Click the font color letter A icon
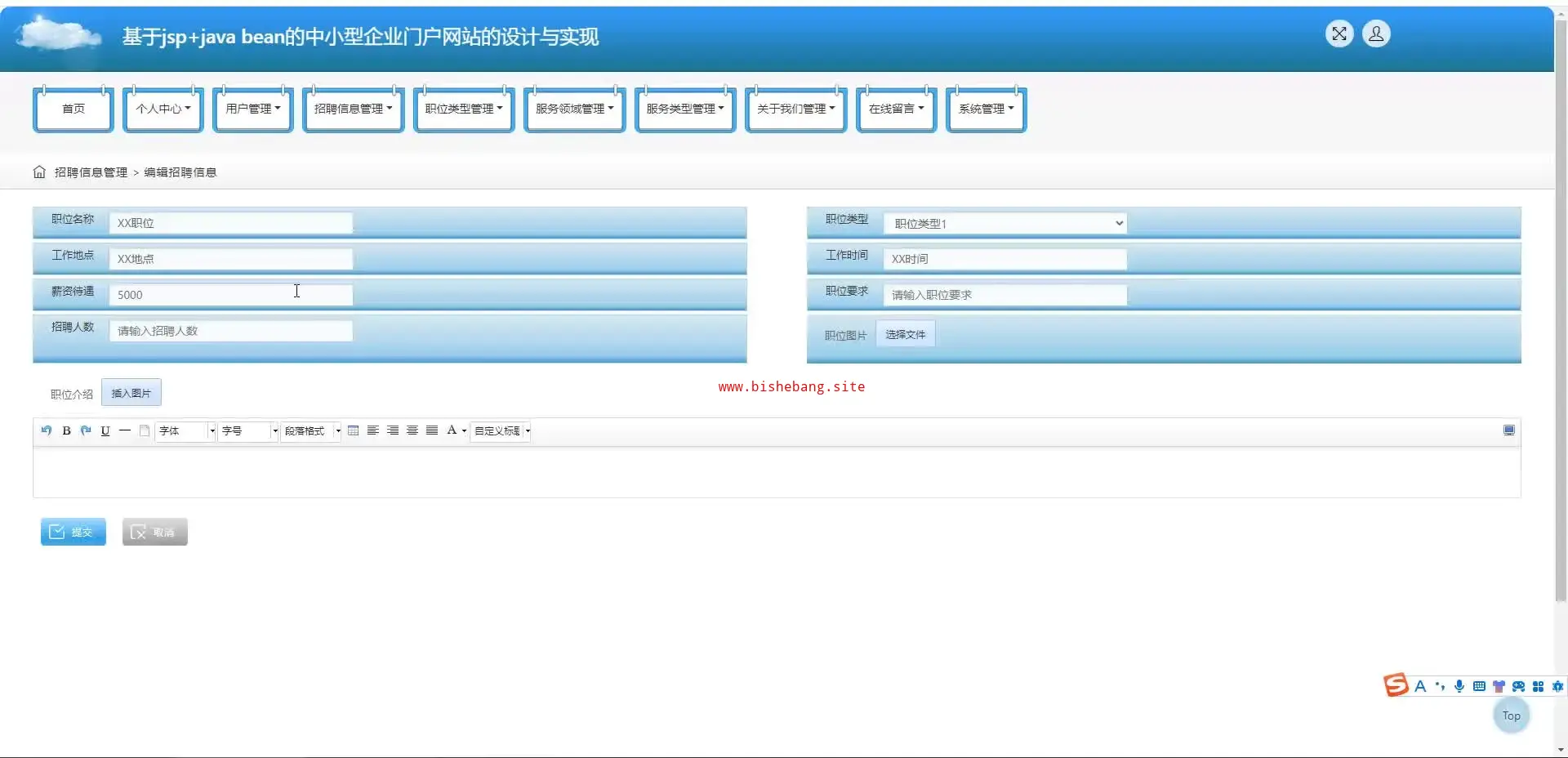Viewport: 1568px width, 758px height. click(452, 430)
